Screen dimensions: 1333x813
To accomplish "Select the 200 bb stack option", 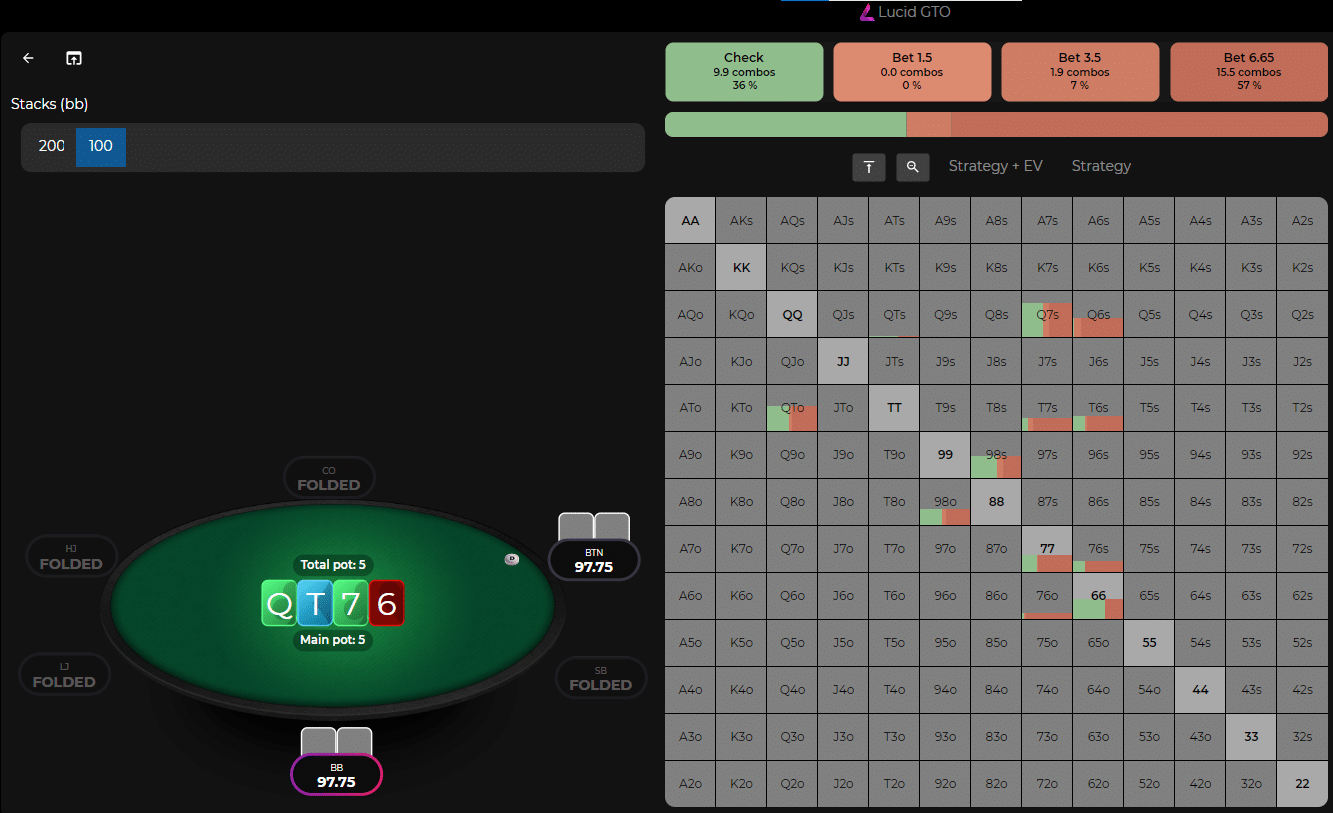I will point(52,146).
